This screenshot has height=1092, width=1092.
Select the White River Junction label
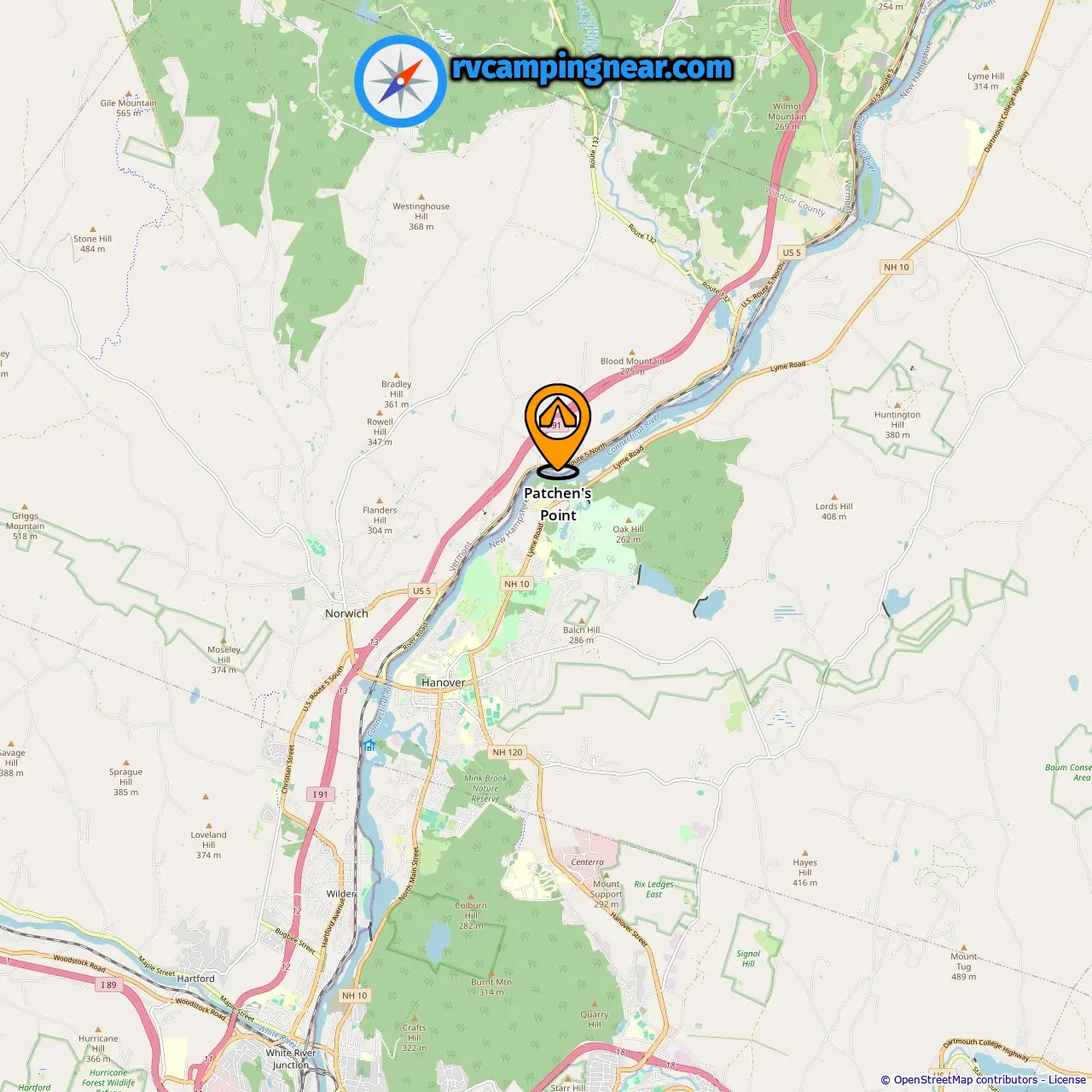tap(291, 1059)
